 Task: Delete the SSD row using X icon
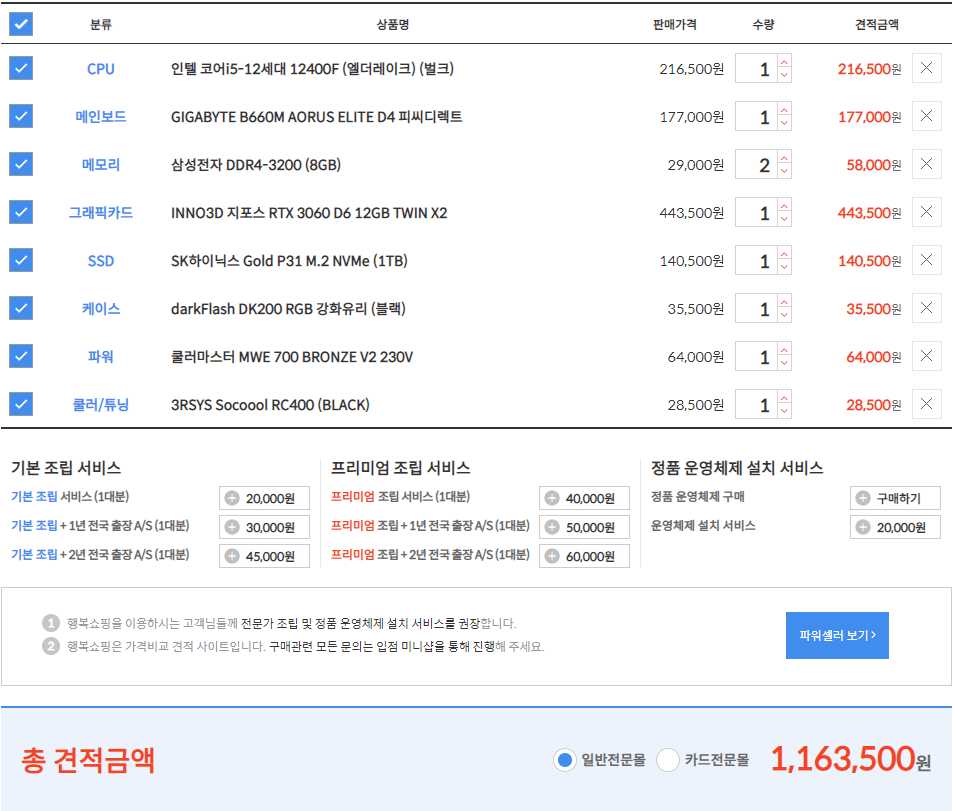[x=926, y=261]
